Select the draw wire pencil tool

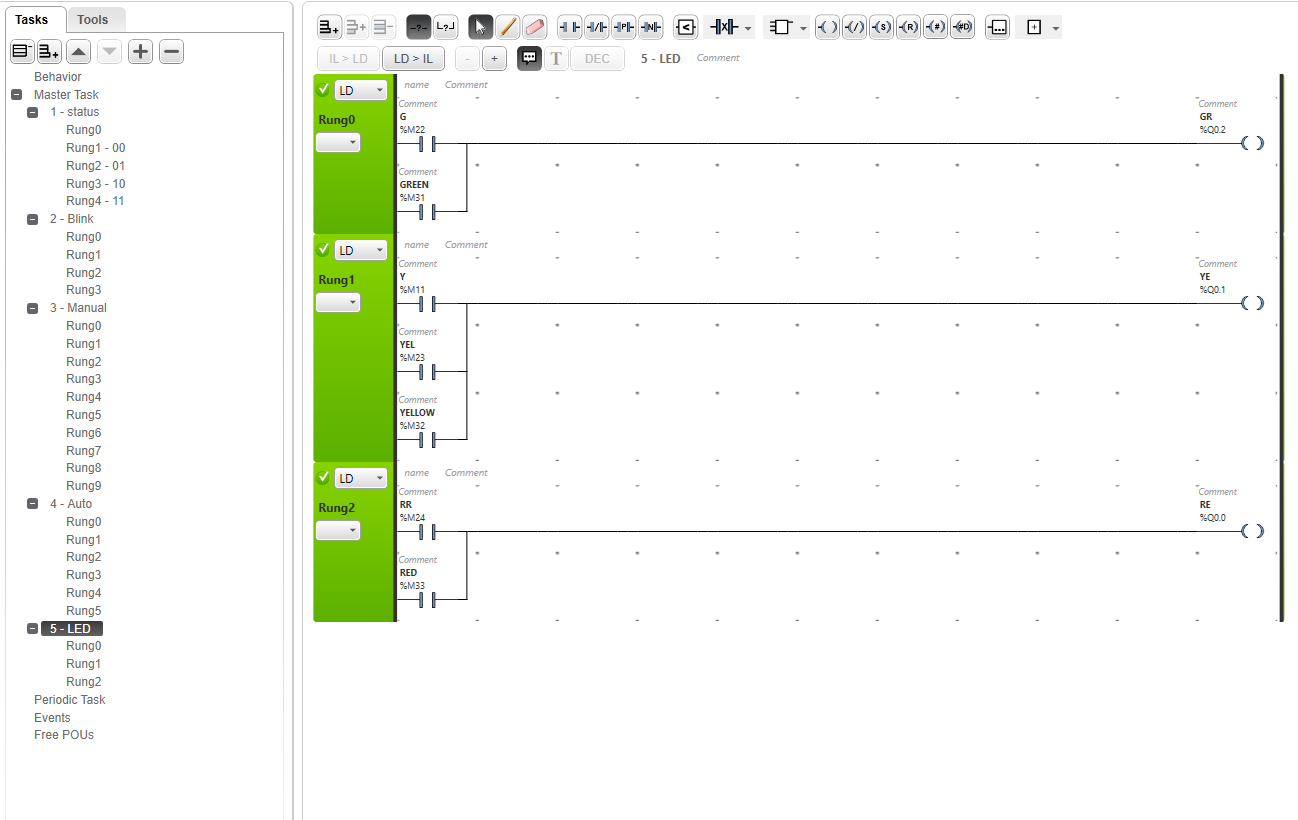(x=508, y=27)
